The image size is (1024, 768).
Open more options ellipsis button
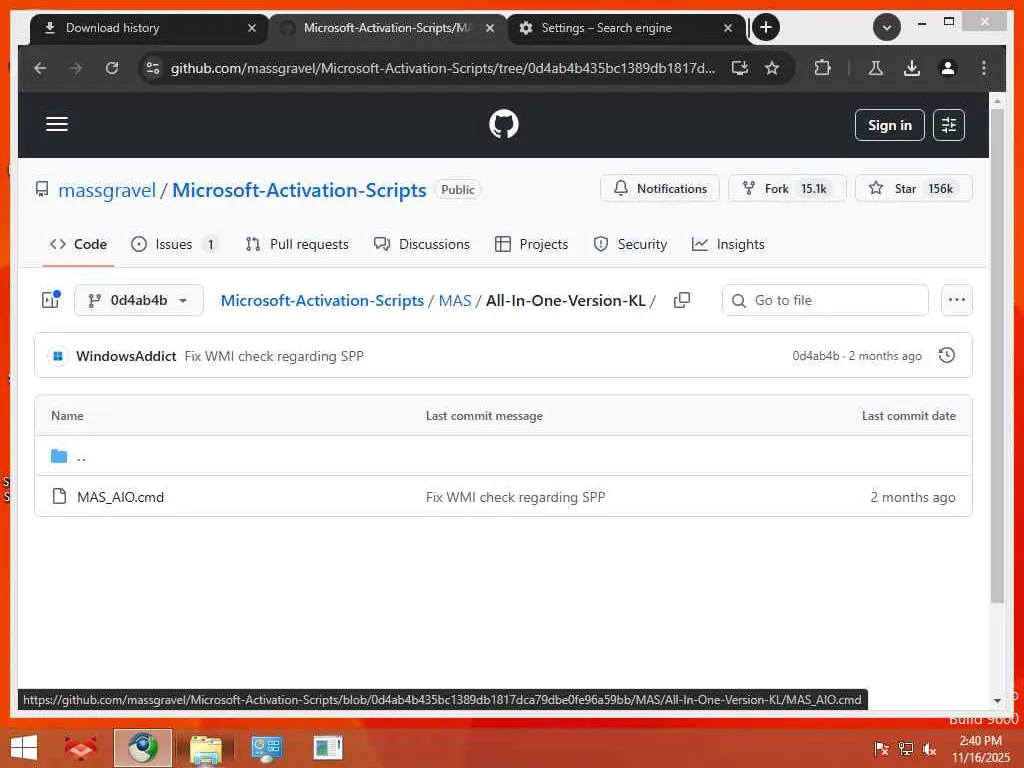[x=956, y=300]
